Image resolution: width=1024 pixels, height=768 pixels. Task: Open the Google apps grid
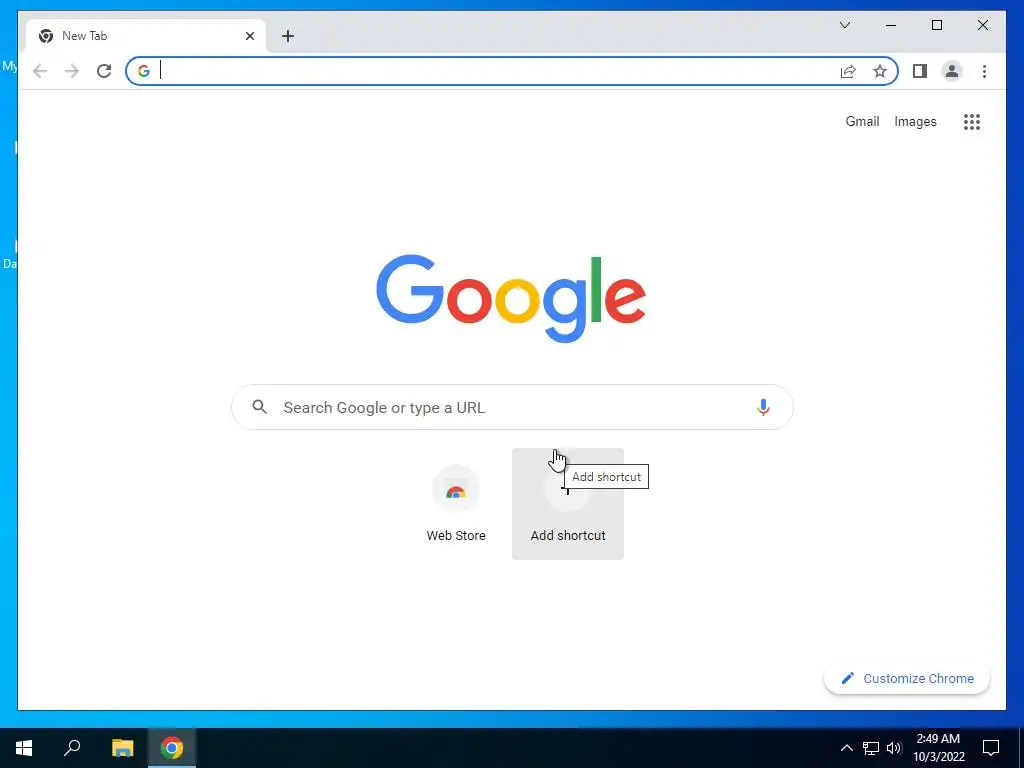pos(972,121)
